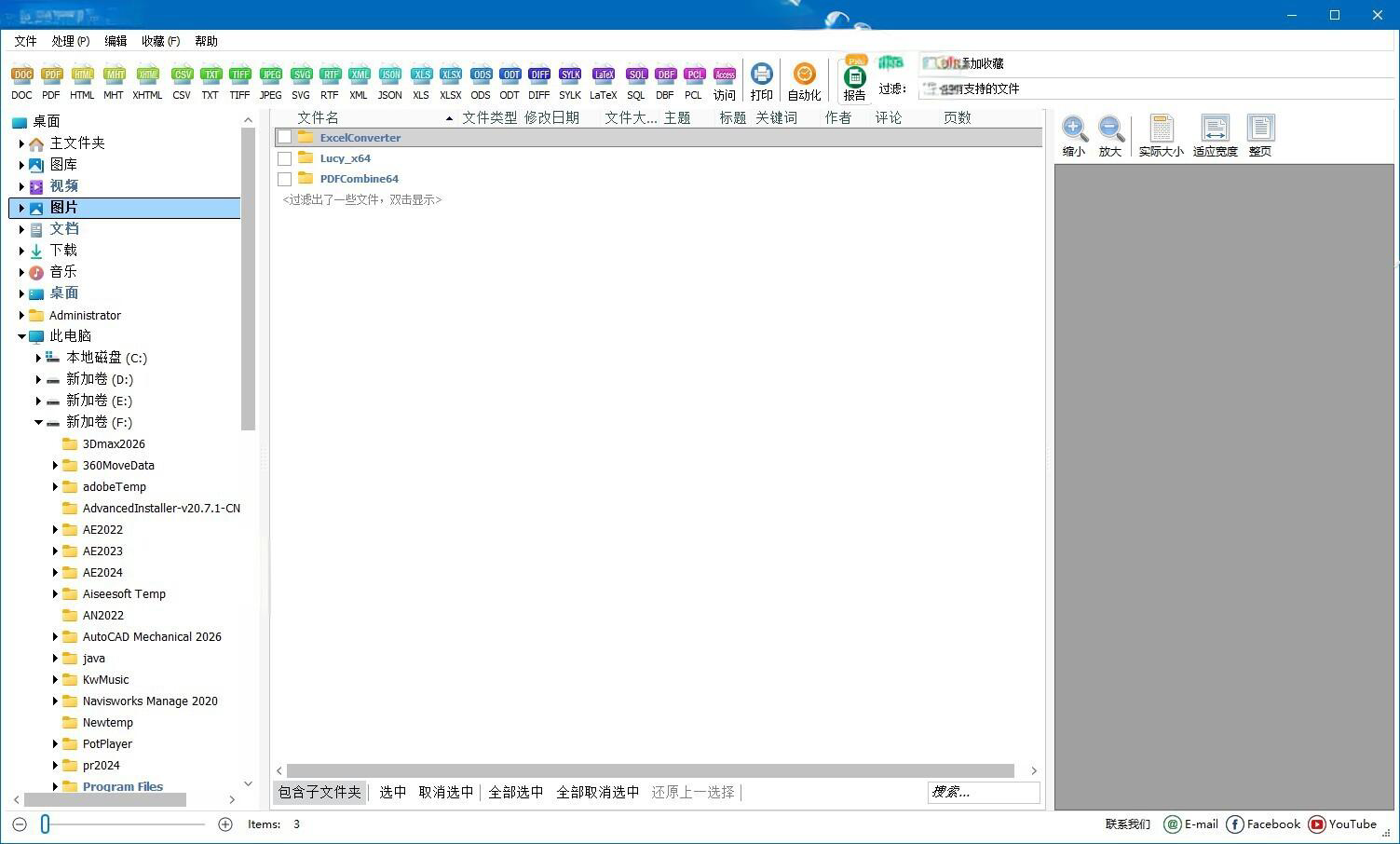Viewport: 1400px width, 844px height.
Task: Open the 帮助 menu
Action: (206, 41)
